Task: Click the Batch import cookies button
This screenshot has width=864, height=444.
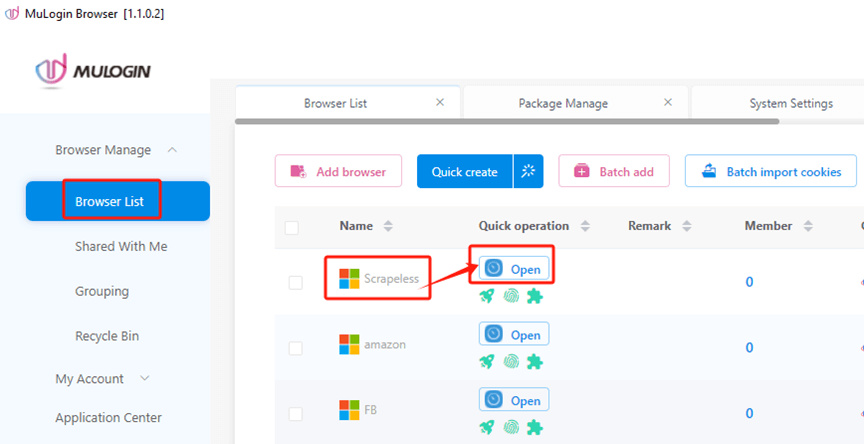Action: click(x=771, y=171)
